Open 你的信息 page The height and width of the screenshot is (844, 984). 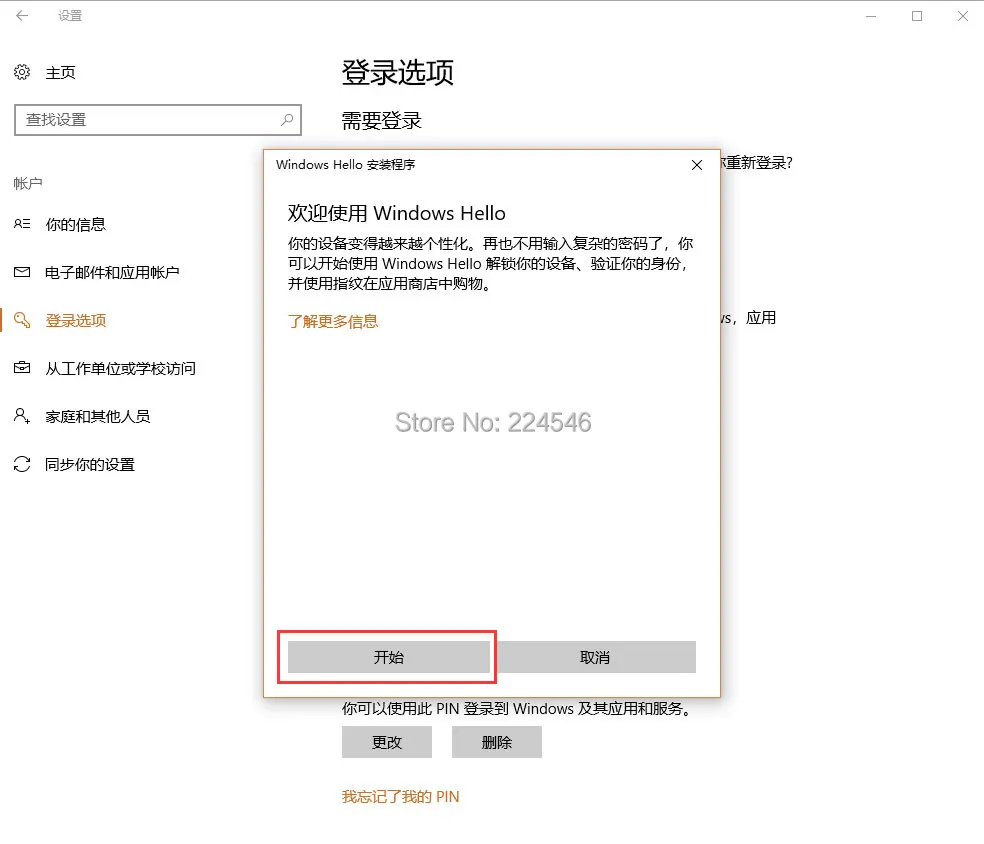[75, 225]
